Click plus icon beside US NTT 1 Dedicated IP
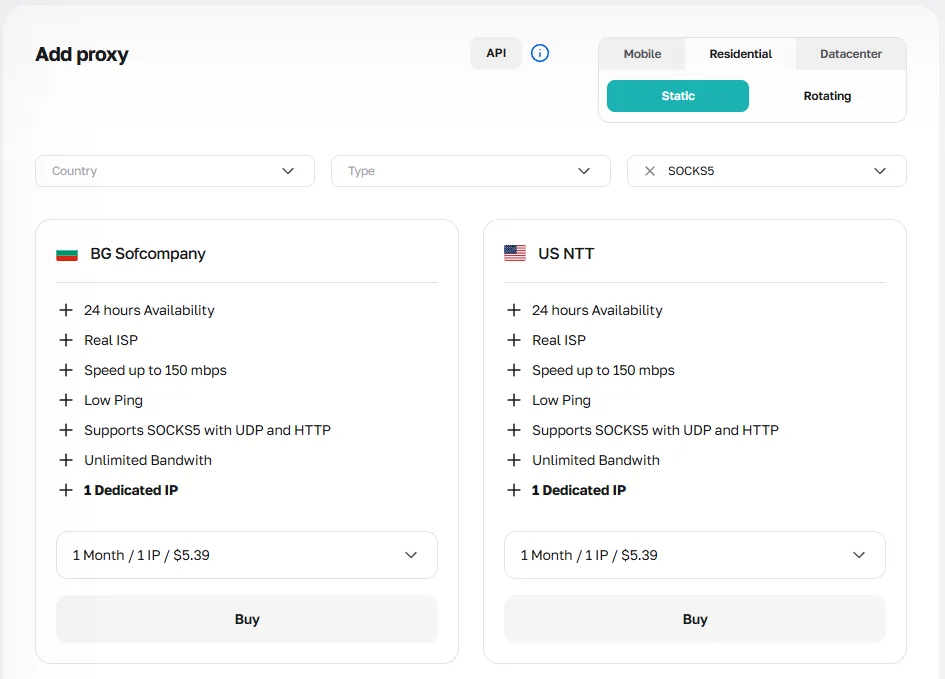The height and width of the screenshot is (679, 945). tap(513, 490)
